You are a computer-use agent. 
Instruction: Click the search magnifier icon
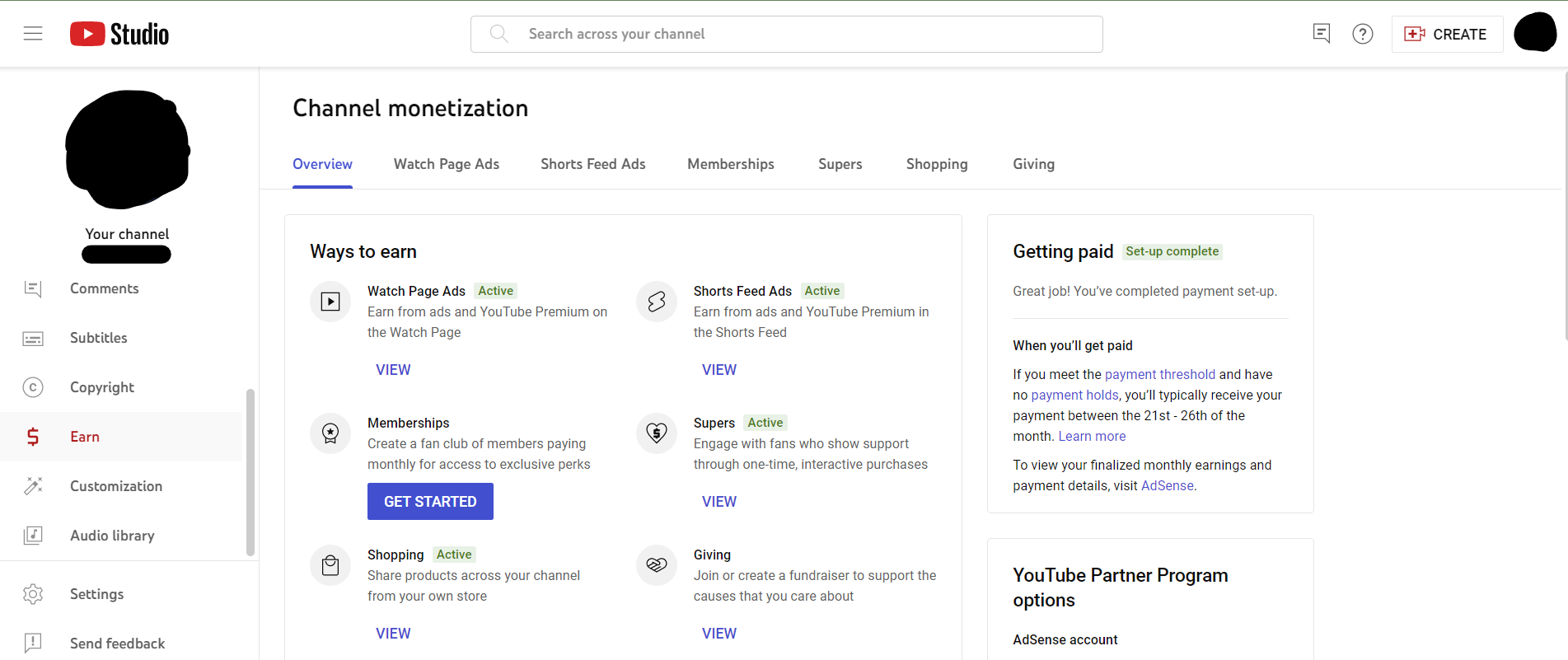pyautogui.click(x=498, y=34)
